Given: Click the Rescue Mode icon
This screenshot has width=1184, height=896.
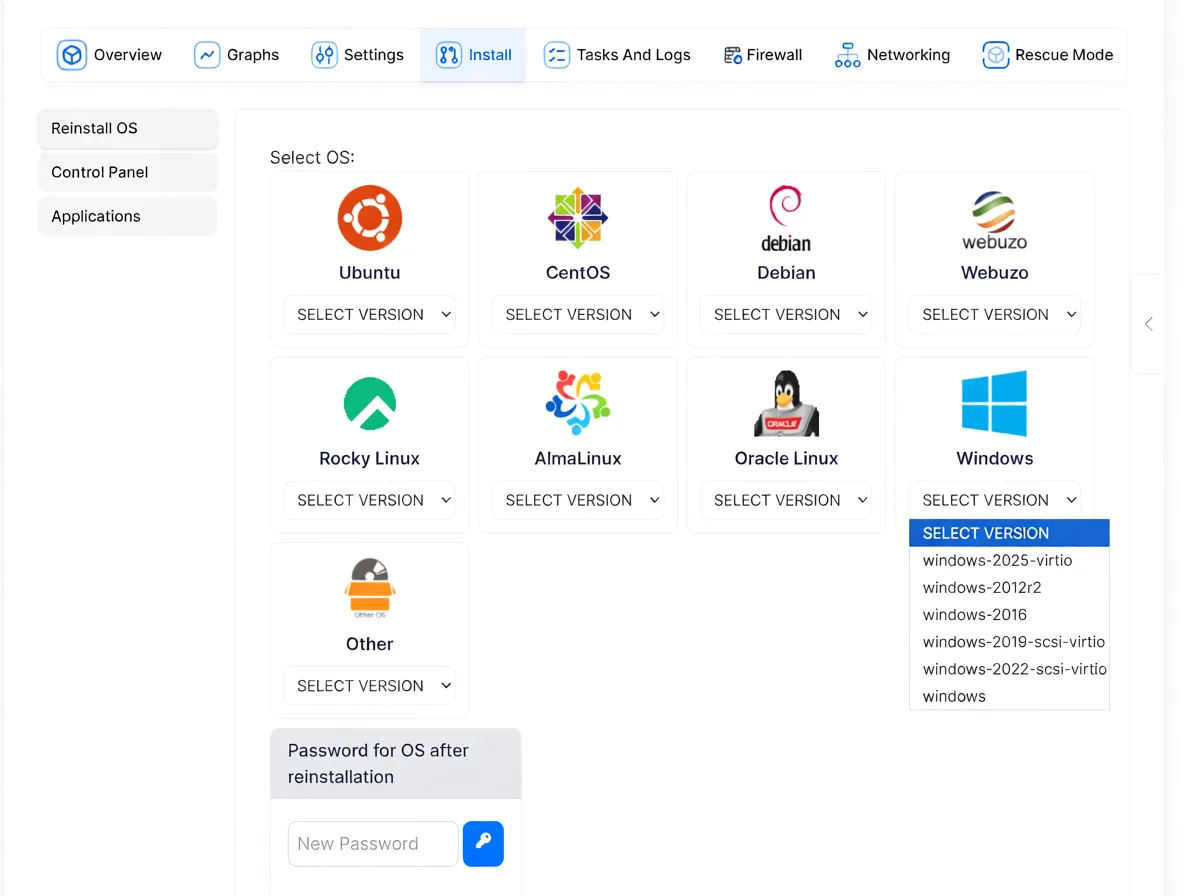Looking at the screenshot, I should point(995,55).
